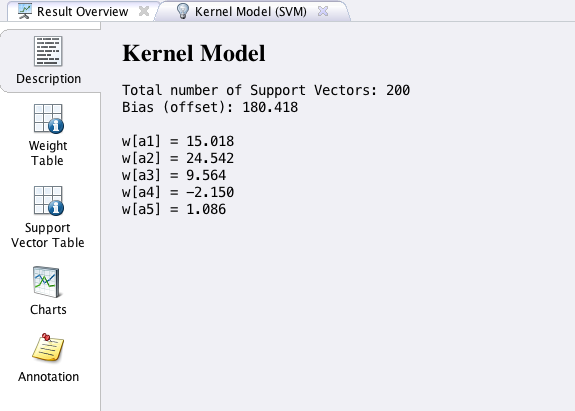Click the Kernel Model heading
This screenshot has width=575, height=411.
(194, 54)
